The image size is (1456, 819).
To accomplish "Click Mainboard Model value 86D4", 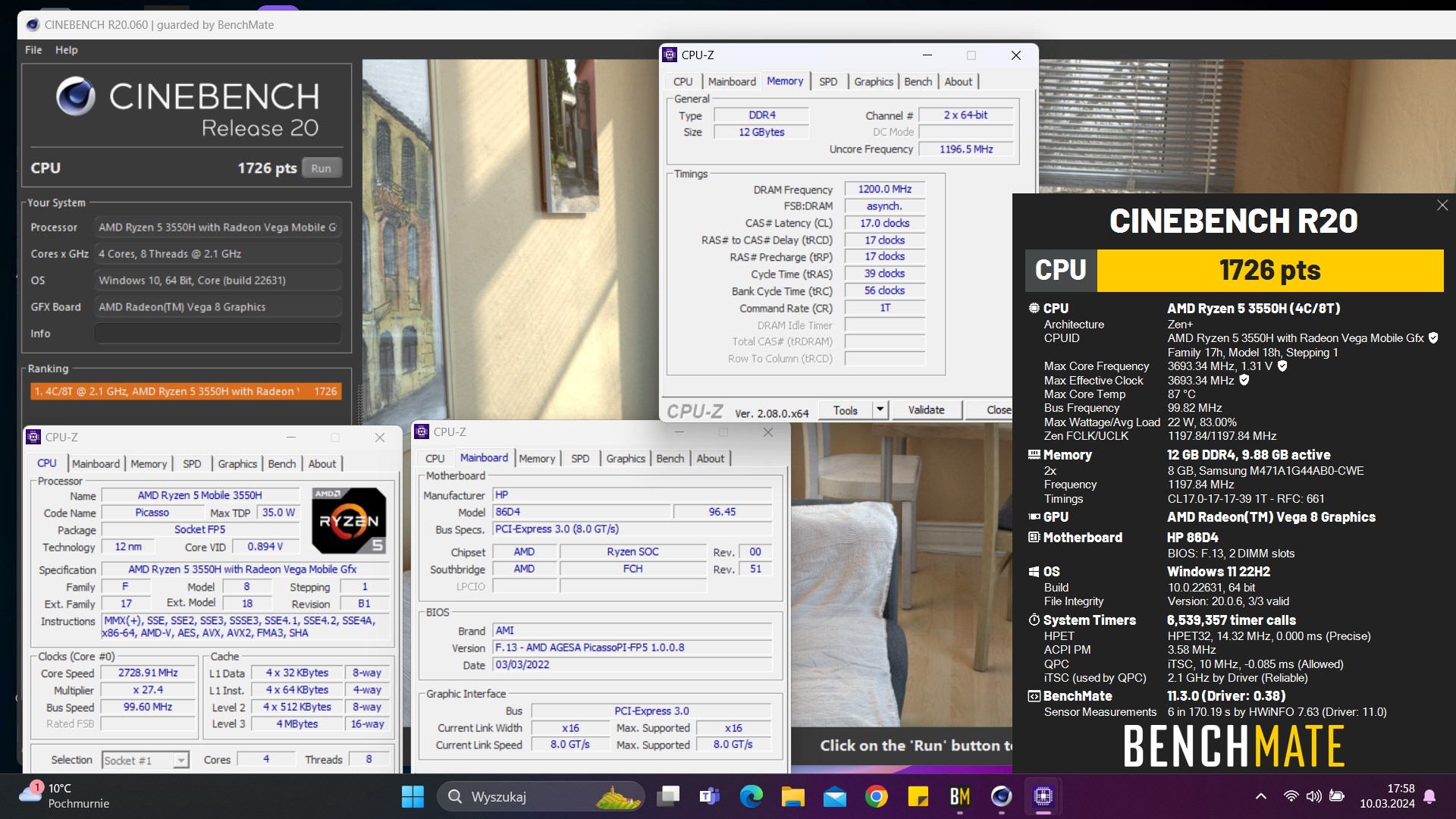I will tap(581, 512).
